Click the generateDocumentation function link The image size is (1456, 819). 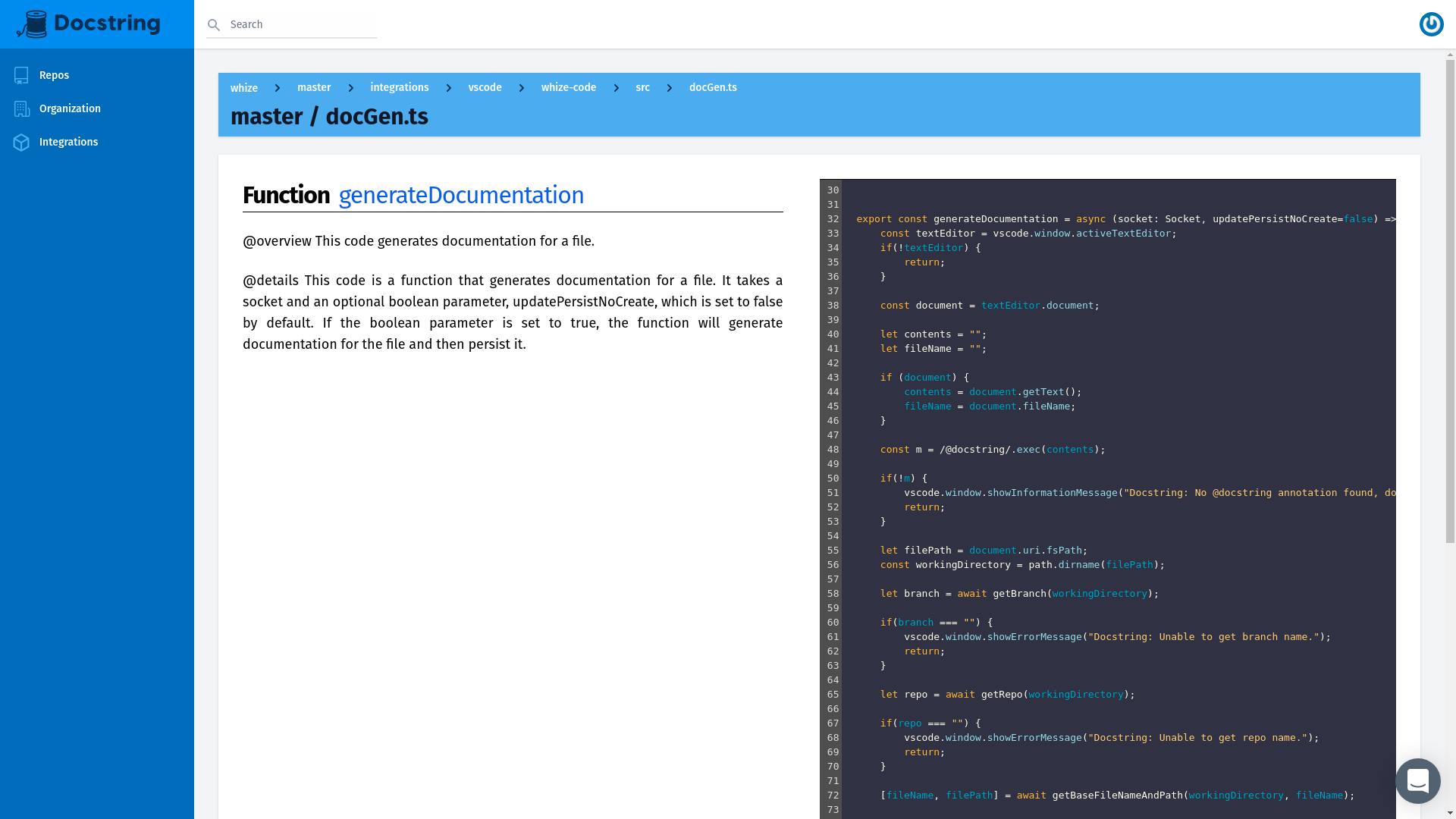click(461, 195)
